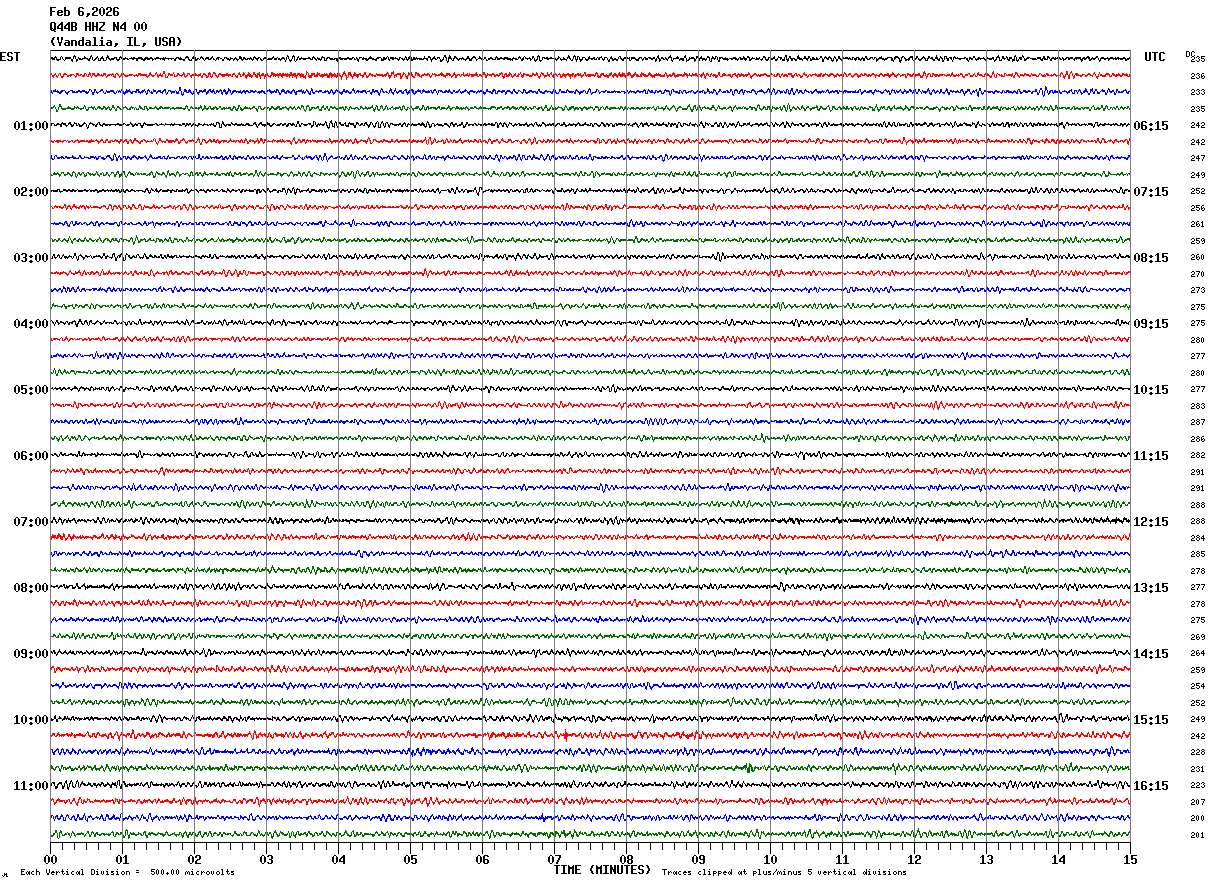Click minute tick label 15 on time axis
Viewport: 1210px width, 886px height.
pos(1130,859)
